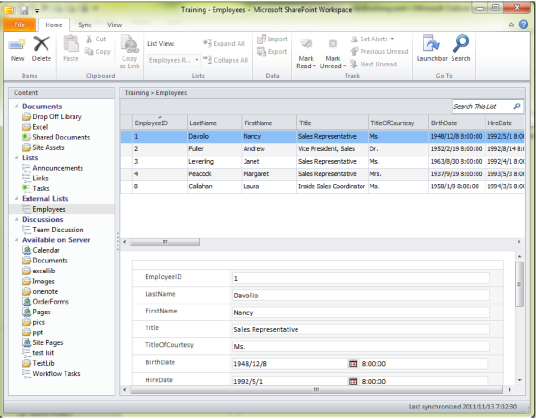This screenshot has width=536, height=419.
Task: Open the Links list
Action: coord(36,178)
